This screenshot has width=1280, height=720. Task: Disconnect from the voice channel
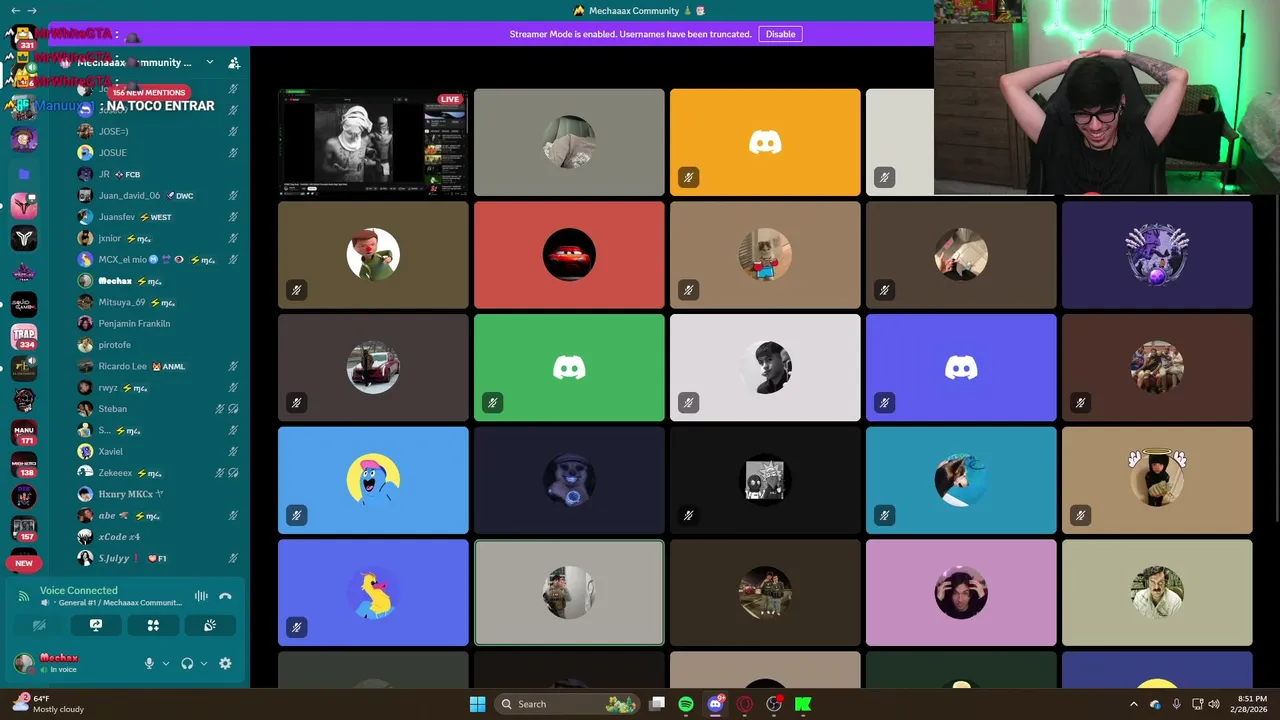pos(225,596)
